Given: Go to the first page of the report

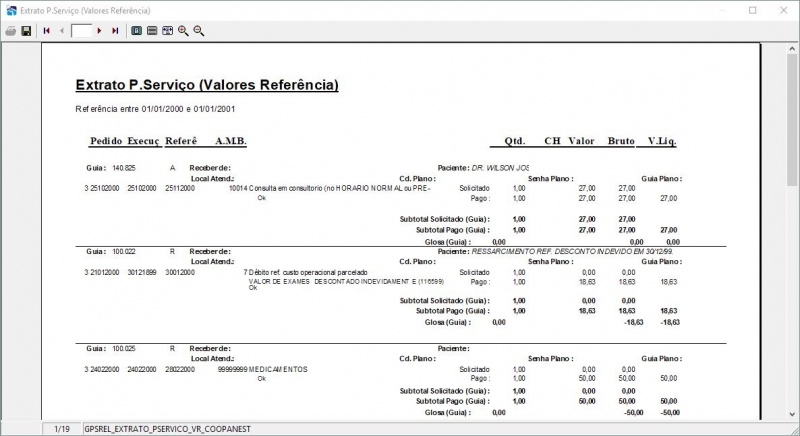Looking at the screenshot, I should [x=46, y=31].
